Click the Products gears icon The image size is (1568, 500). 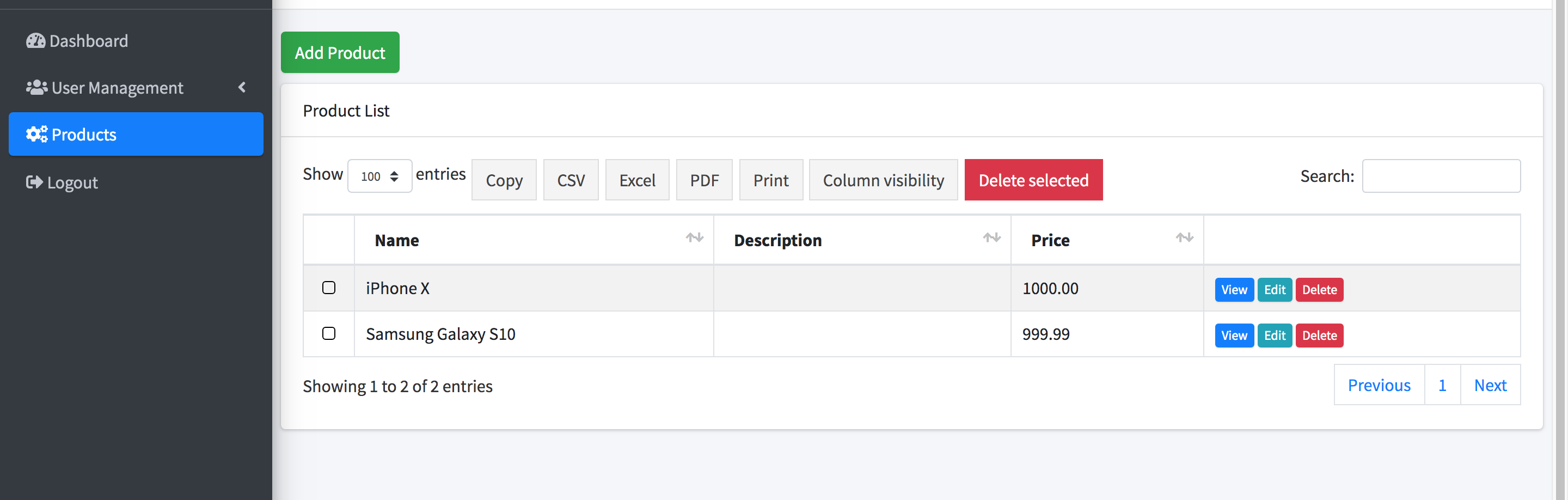[x=36, y=134]
